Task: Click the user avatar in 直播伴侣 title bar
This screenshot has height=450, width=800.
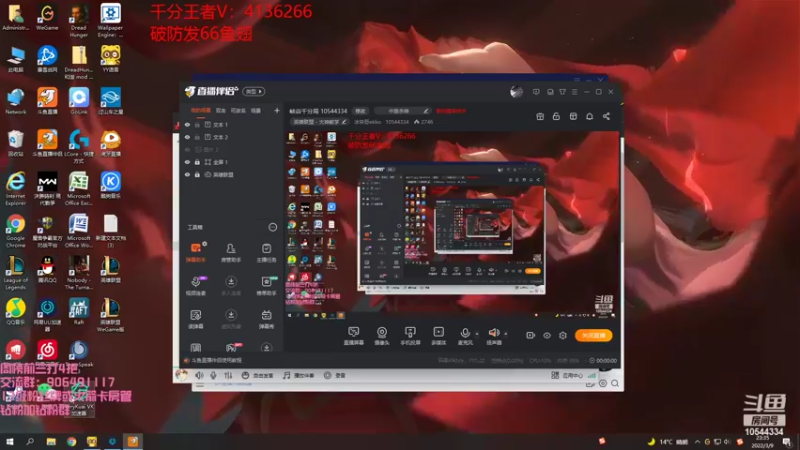Action: click(x=516, y=92)
